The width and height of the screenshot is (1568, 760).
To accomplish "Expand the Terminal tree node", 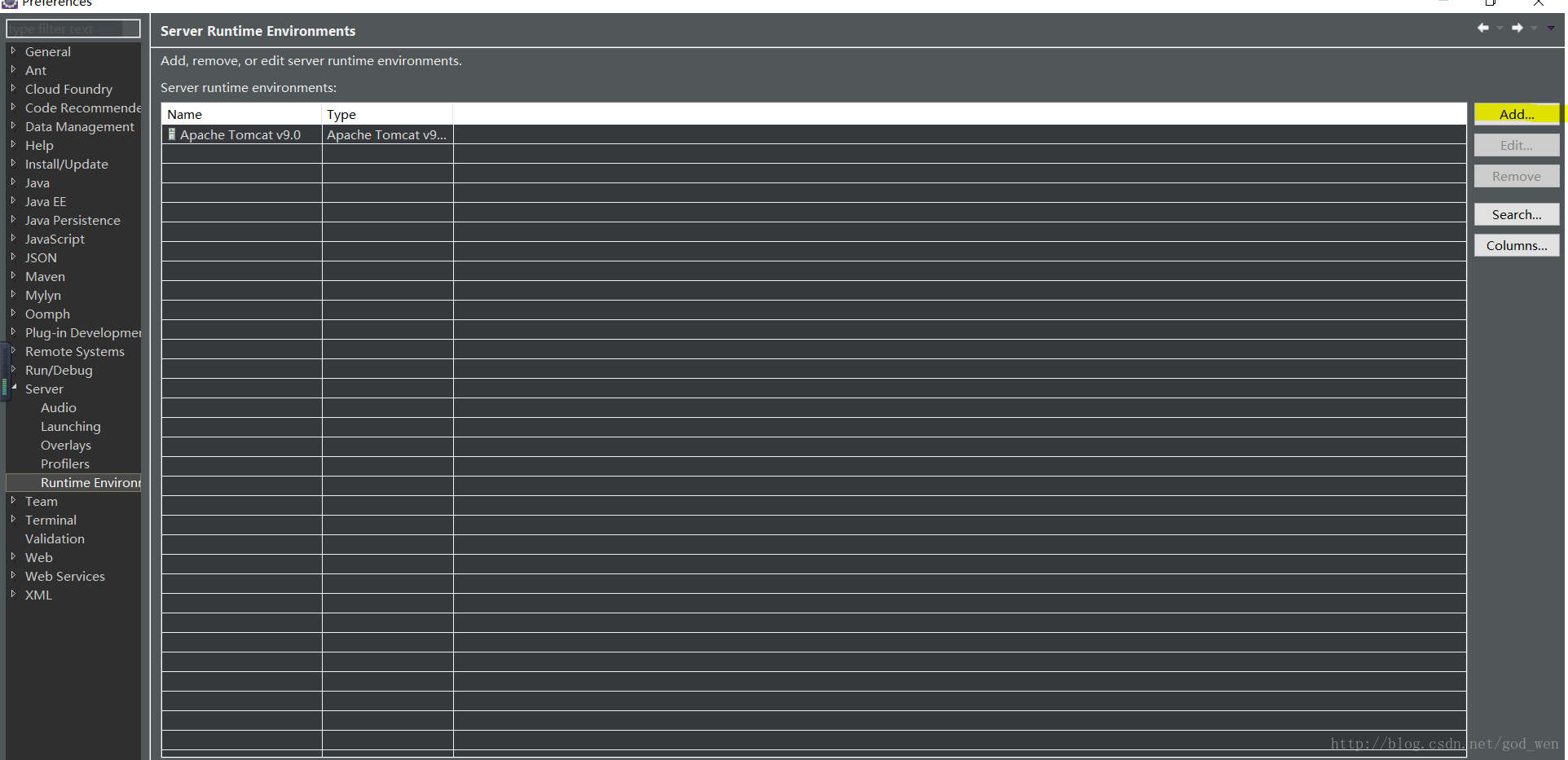I will point(13,519).
